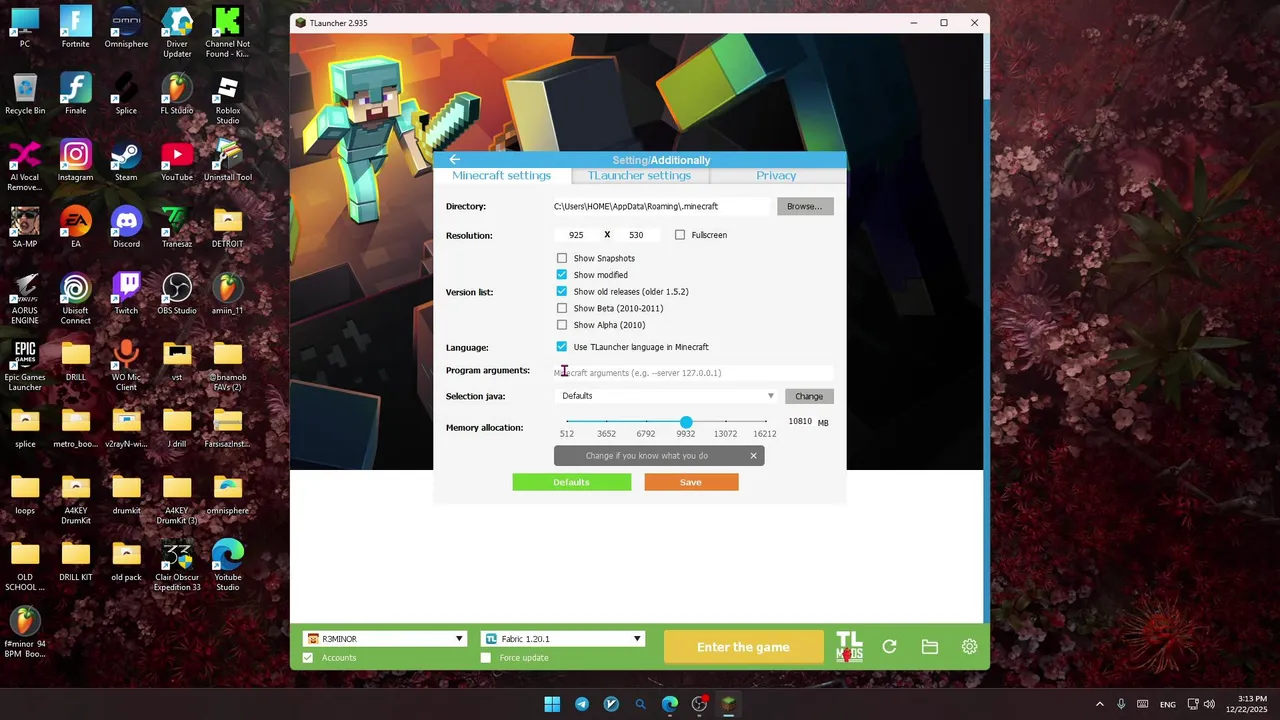The image size is (1280, 720).
Task: Open Clair Obscur Expedition 33 shortcut
Action: click(177, 567)
